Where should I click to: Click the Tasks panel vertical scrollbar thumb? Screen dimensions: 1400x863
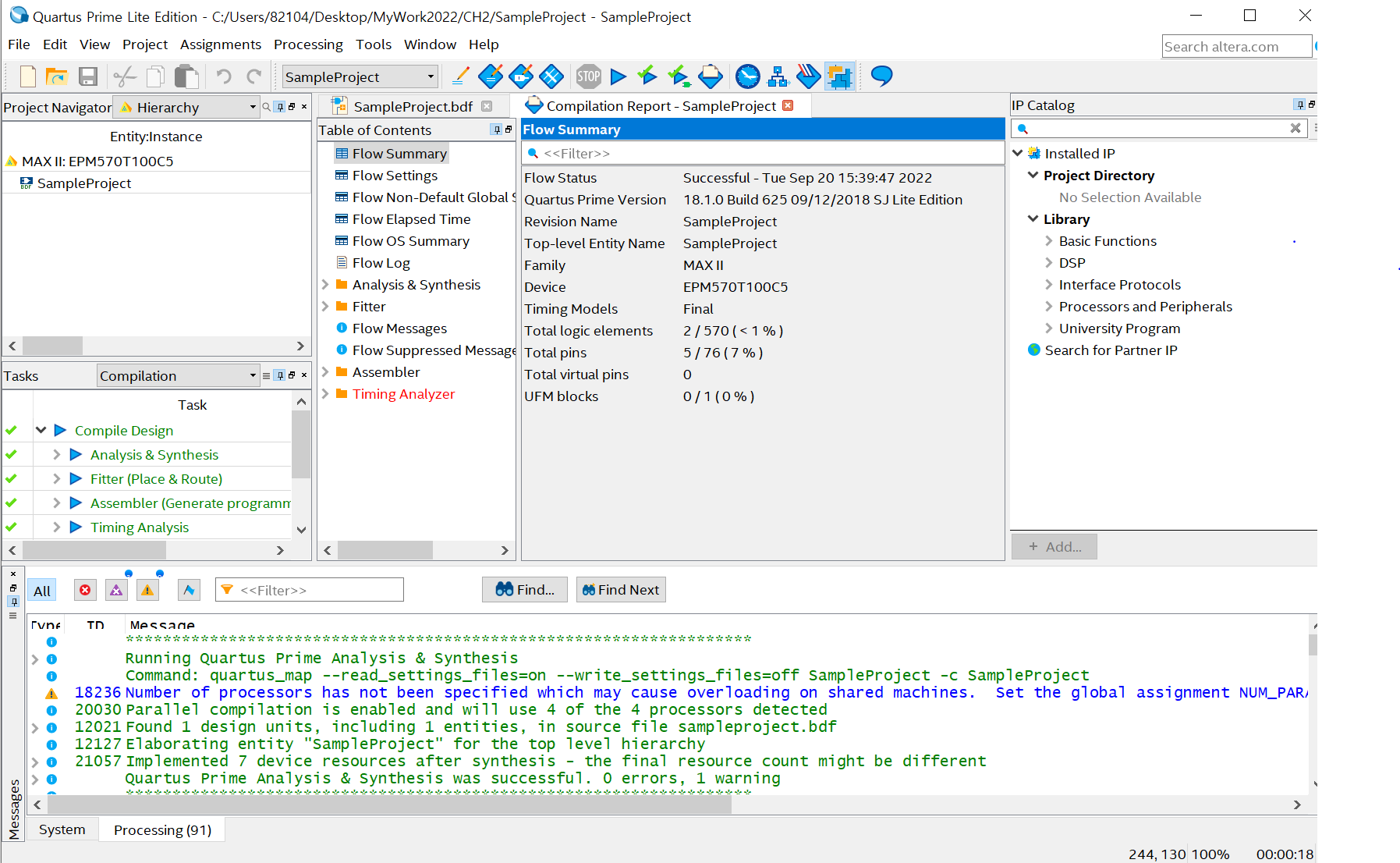(301, 445)
